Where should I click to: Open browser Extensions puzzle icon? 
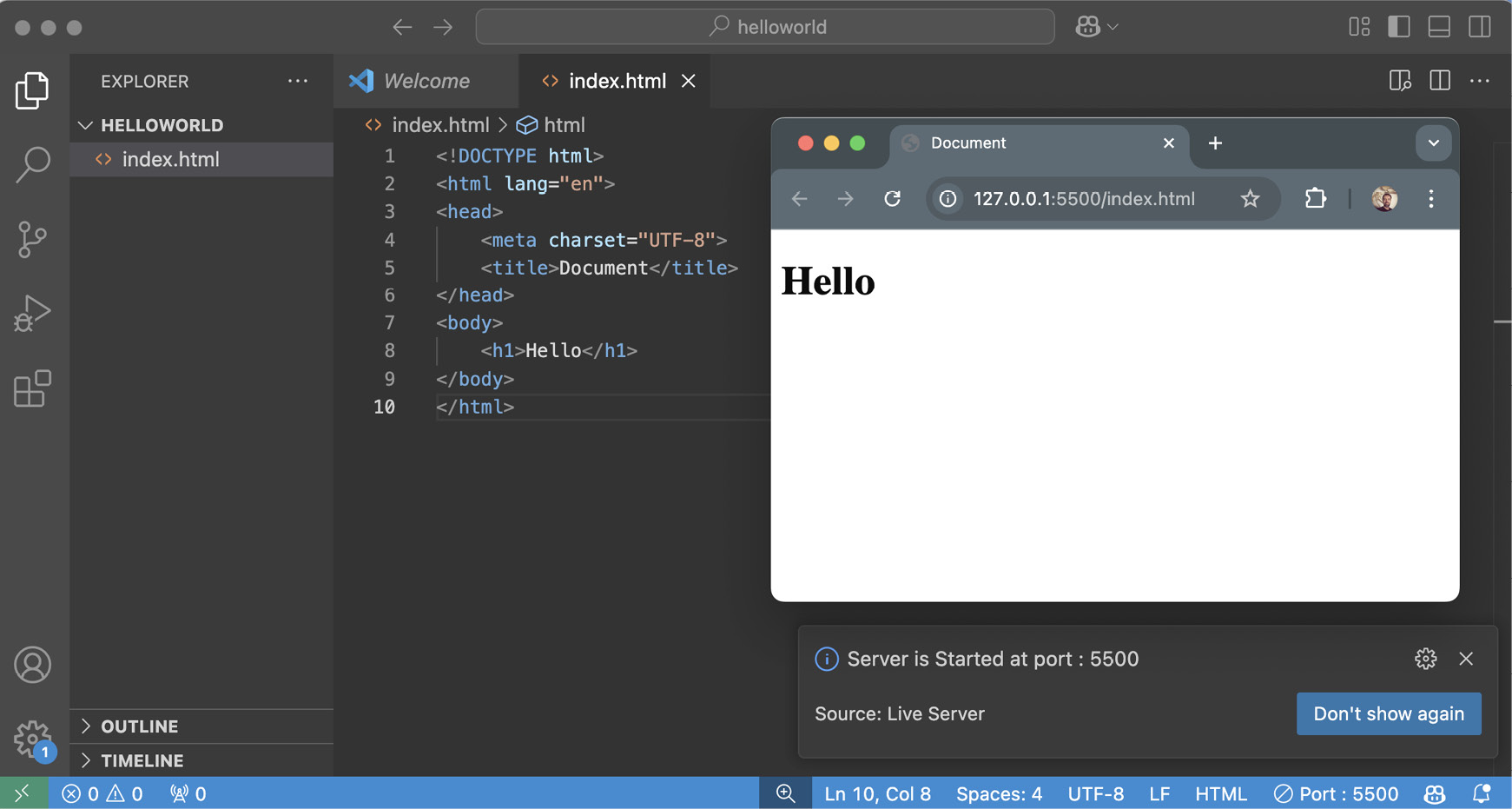[1315, 199]
